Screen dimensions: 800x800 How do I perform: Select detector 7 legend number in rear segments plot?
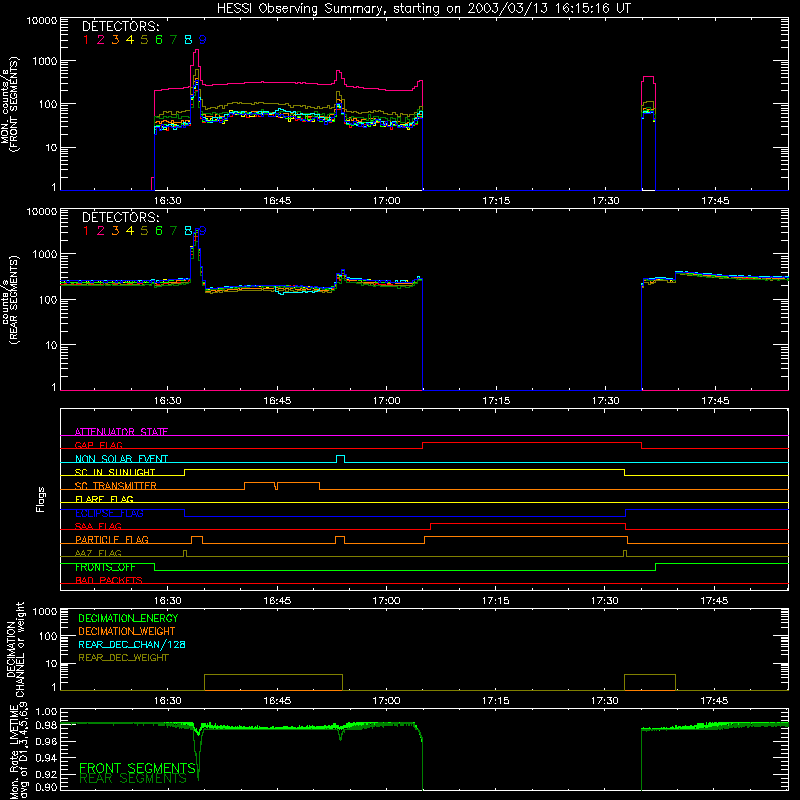click(x=173, y=231)
